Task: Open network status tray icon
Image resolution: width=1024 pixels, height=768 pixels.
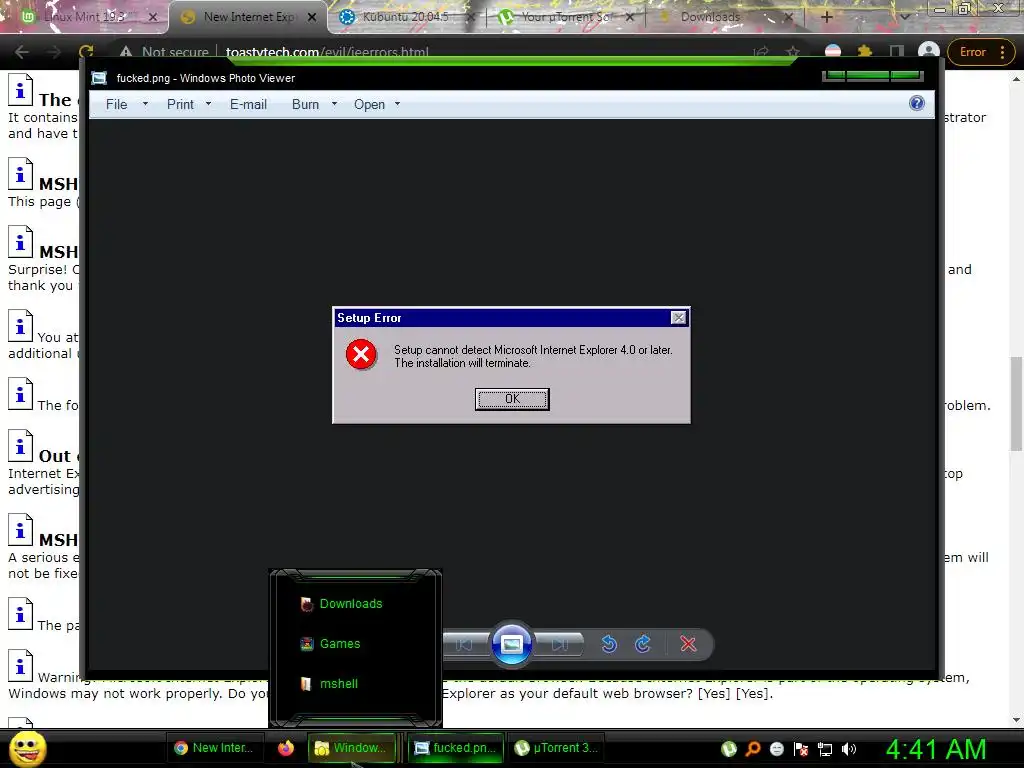Action: point(825,749)
